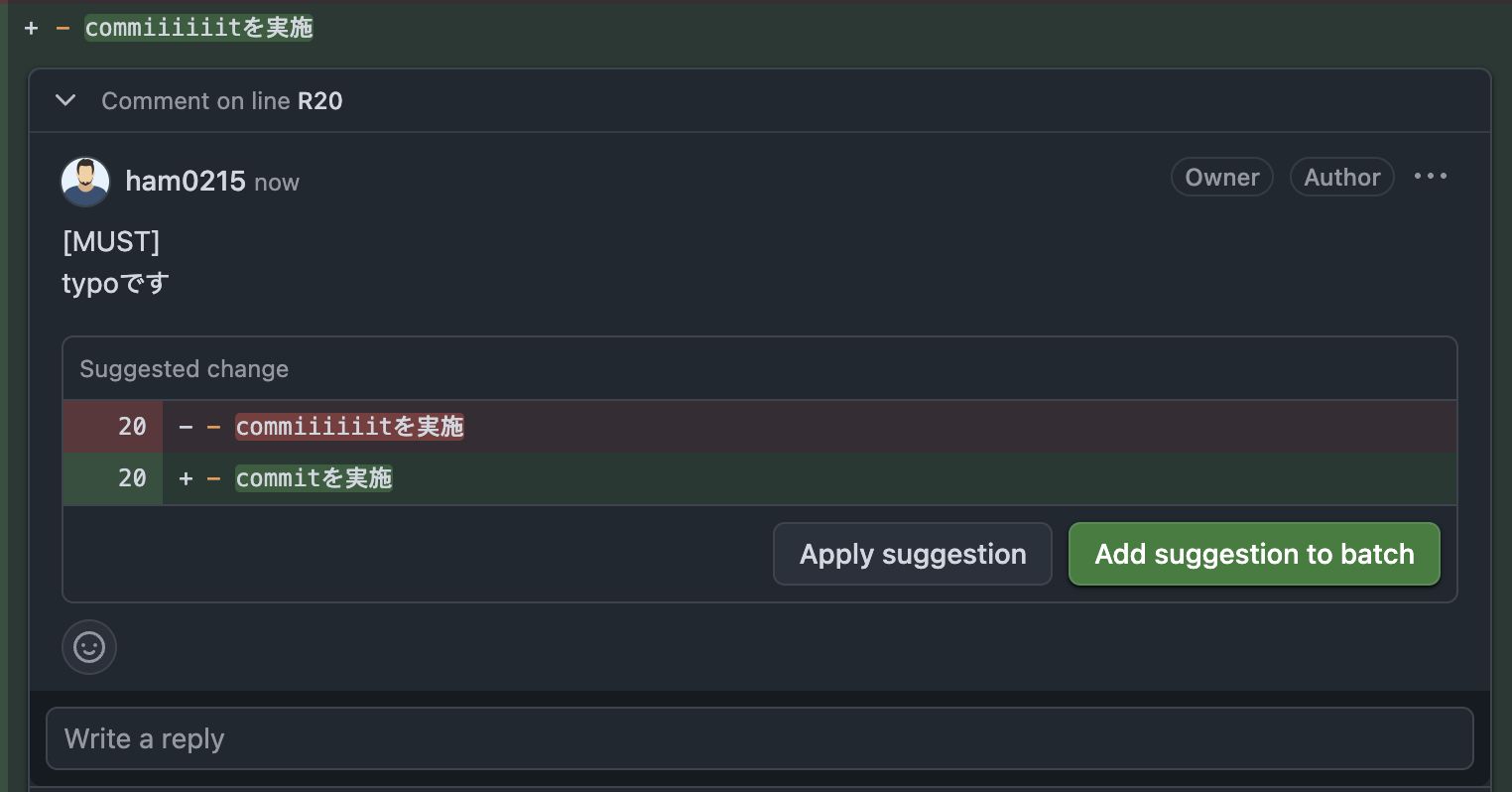Click Apply suggestion
1512x792 pixels.
click(x=912, y=554)
